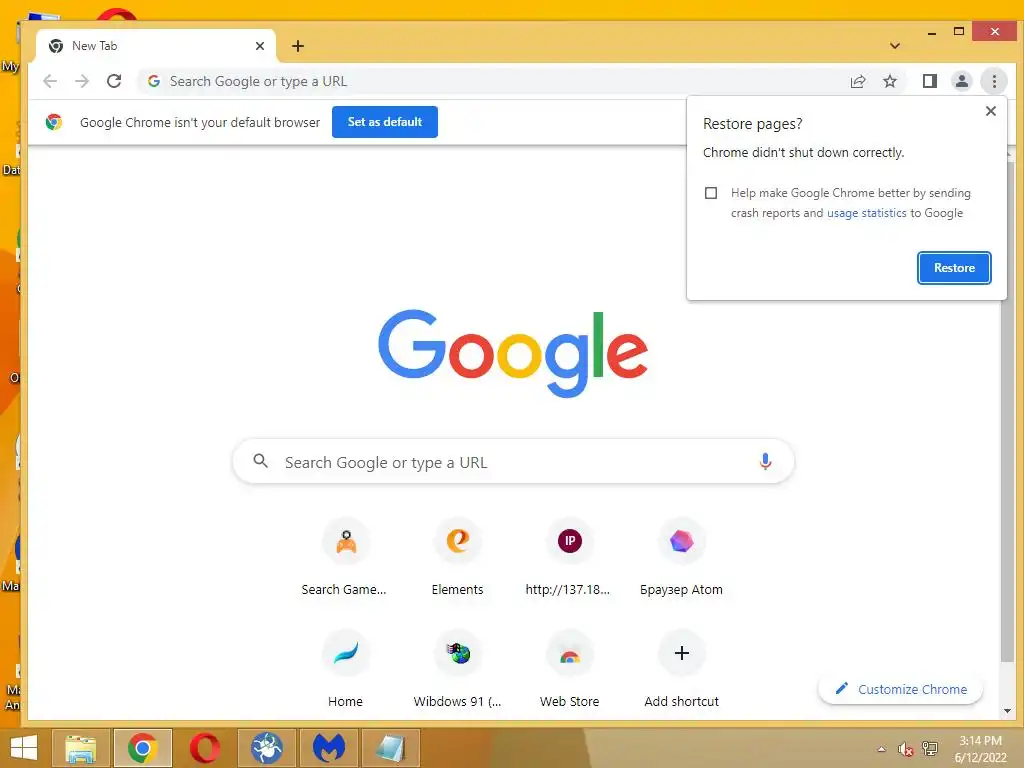Reload the page with the refresh icon
The image size is (1024, 768).
(114, 81)
